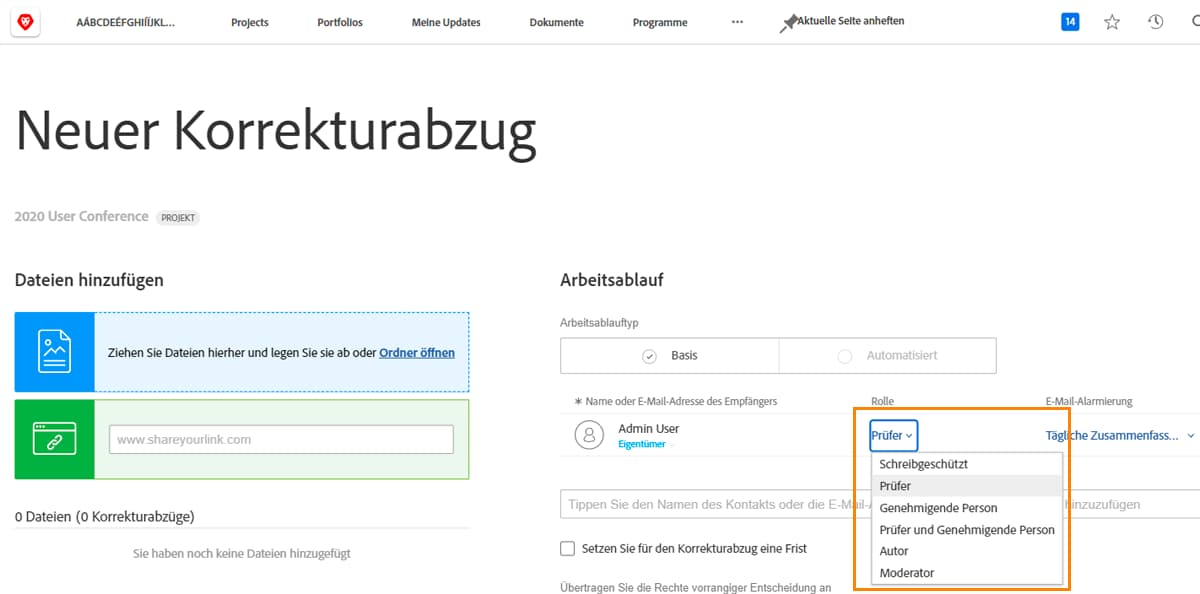Click the Ordner öffnen link
Image resolution: width=1200 pixels, height=594 pixels.
[417, 352]
